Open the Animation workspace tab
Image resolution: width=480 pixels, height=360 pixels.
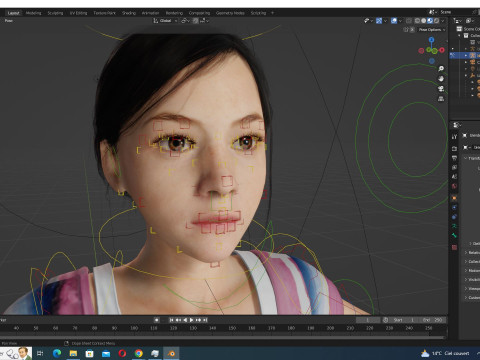(x=150, y=13)
